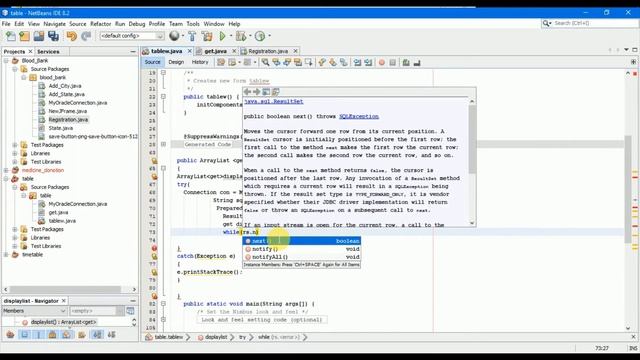Open the Run Project dropdown arrow
Screen dimensions: 640x360
(x=231, y=36)
